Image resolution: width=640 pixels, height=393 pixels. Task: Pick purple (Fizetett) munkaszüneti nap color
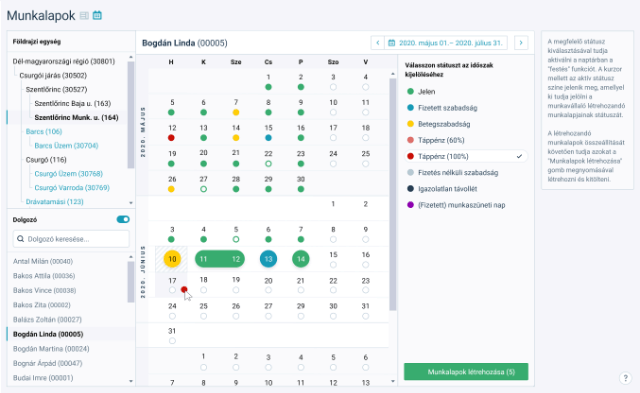pos(411,205)
